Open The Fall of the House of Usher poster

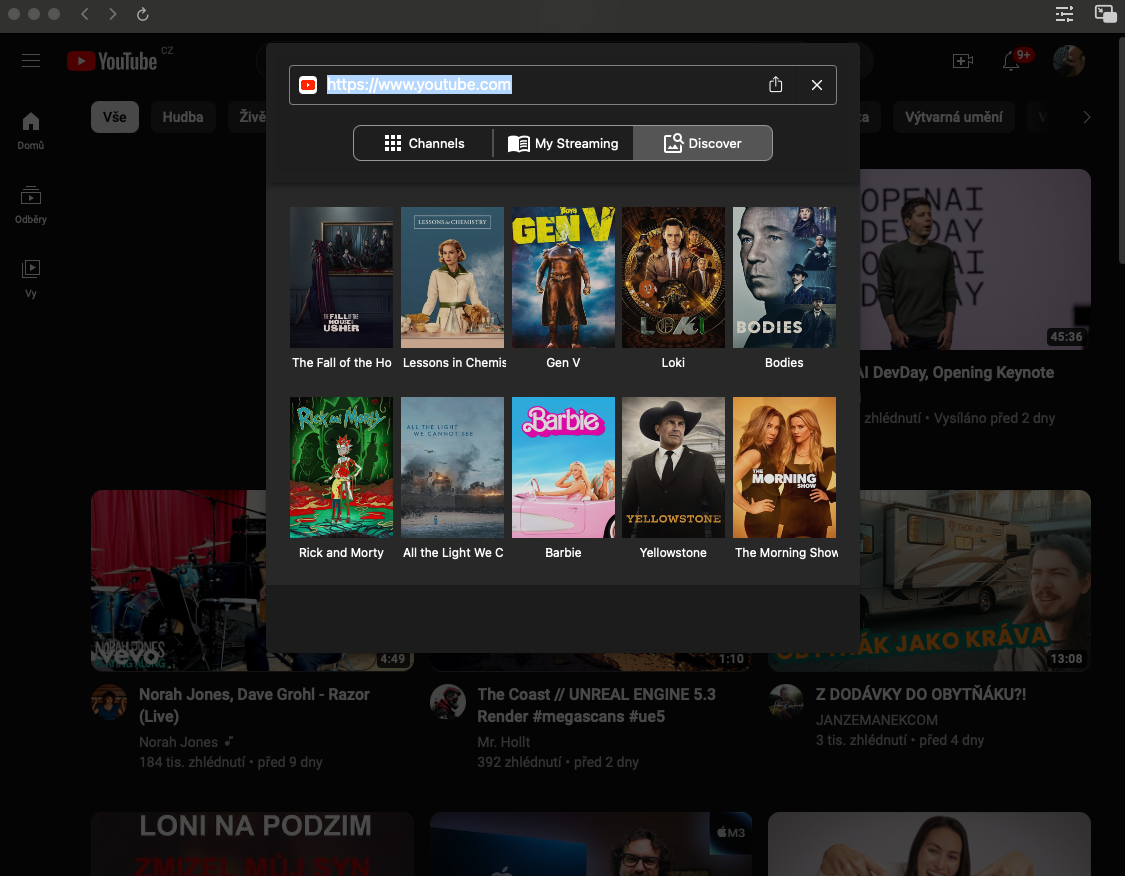click(342, 278)
